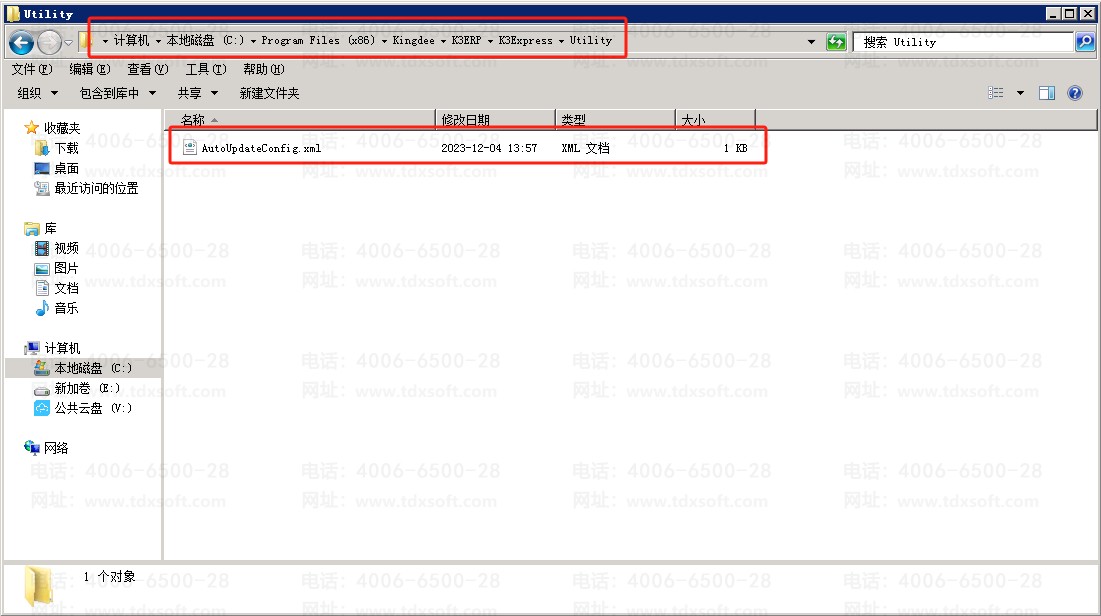
Task: Expand the view options dropdown arrow
Action: pyautogui.click(x=1020, y=93)
